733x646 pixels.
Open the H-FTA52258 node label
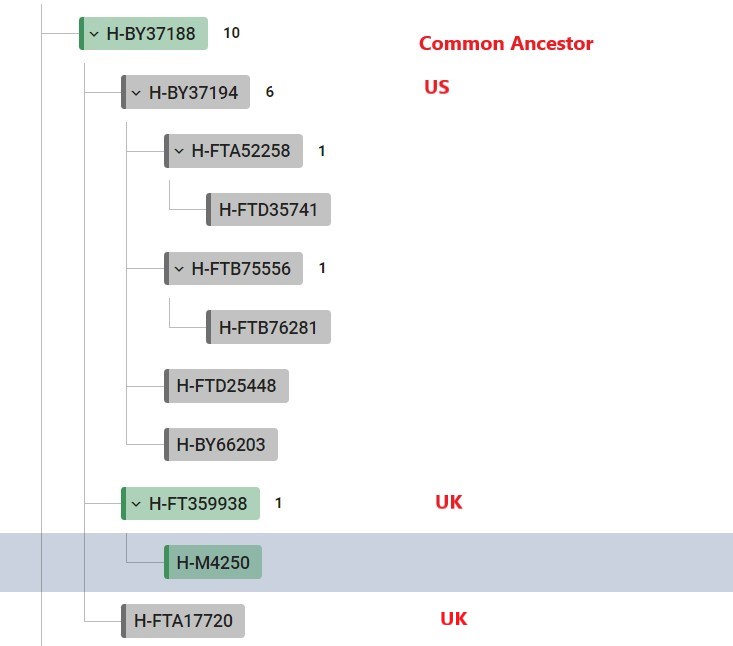tap(241, 151)
